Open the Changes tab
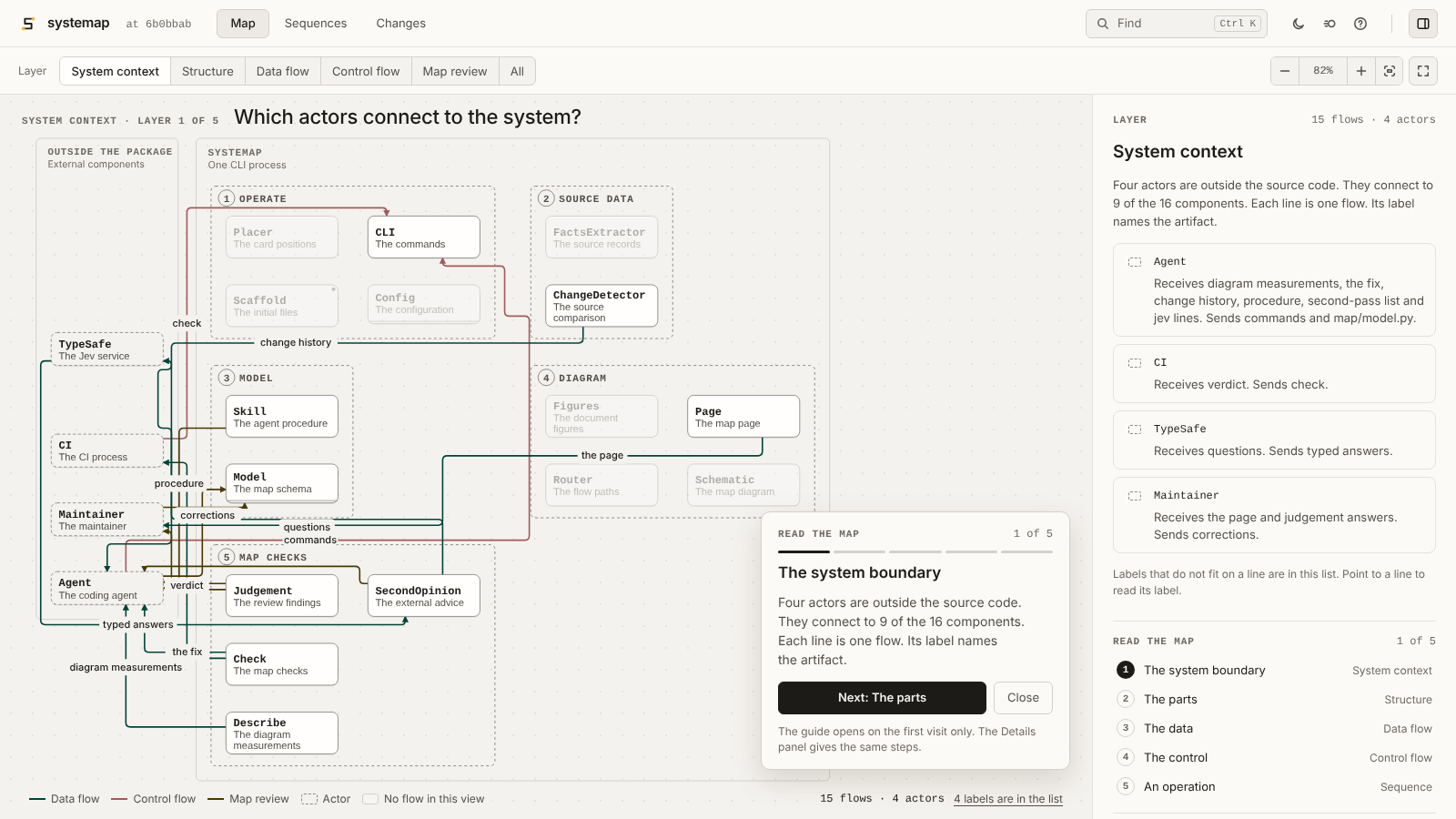Screen dimensions: 1456x819 point(401,24)
